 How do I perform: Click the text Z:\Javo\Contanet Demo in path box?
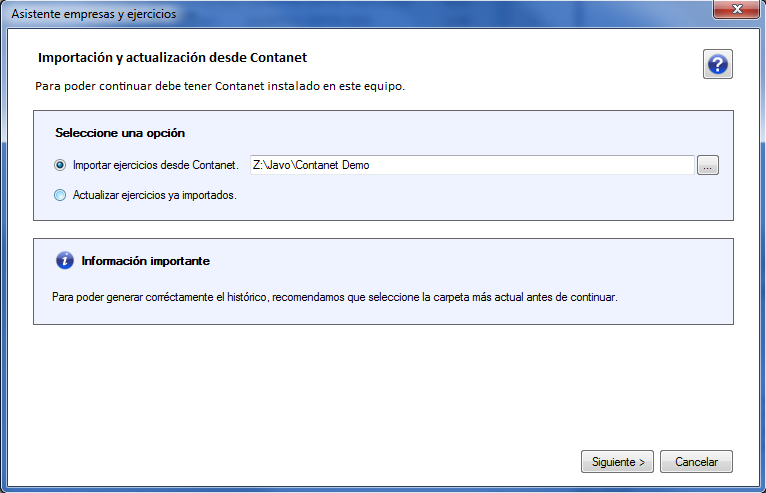(311, 165)
